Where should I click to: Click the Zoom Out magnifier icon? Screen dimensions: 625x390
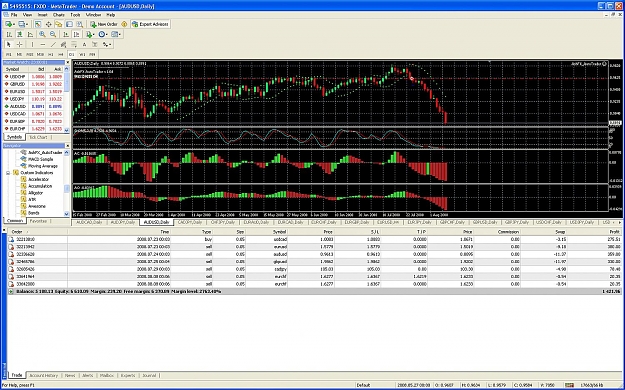[53, 35]
